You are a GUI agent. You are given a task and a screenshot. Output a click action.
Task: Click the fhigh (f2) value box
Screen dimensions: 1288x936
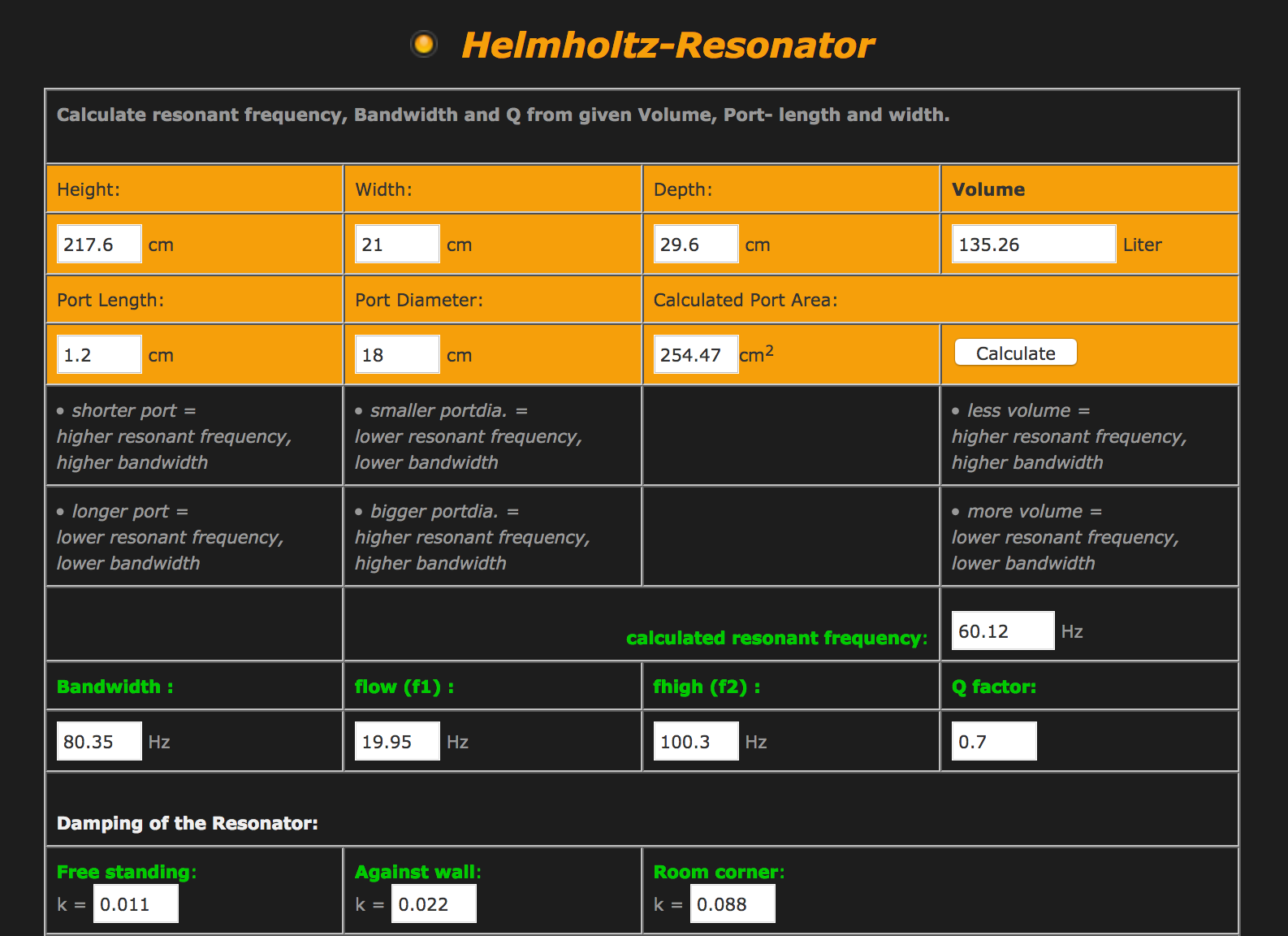696,741
